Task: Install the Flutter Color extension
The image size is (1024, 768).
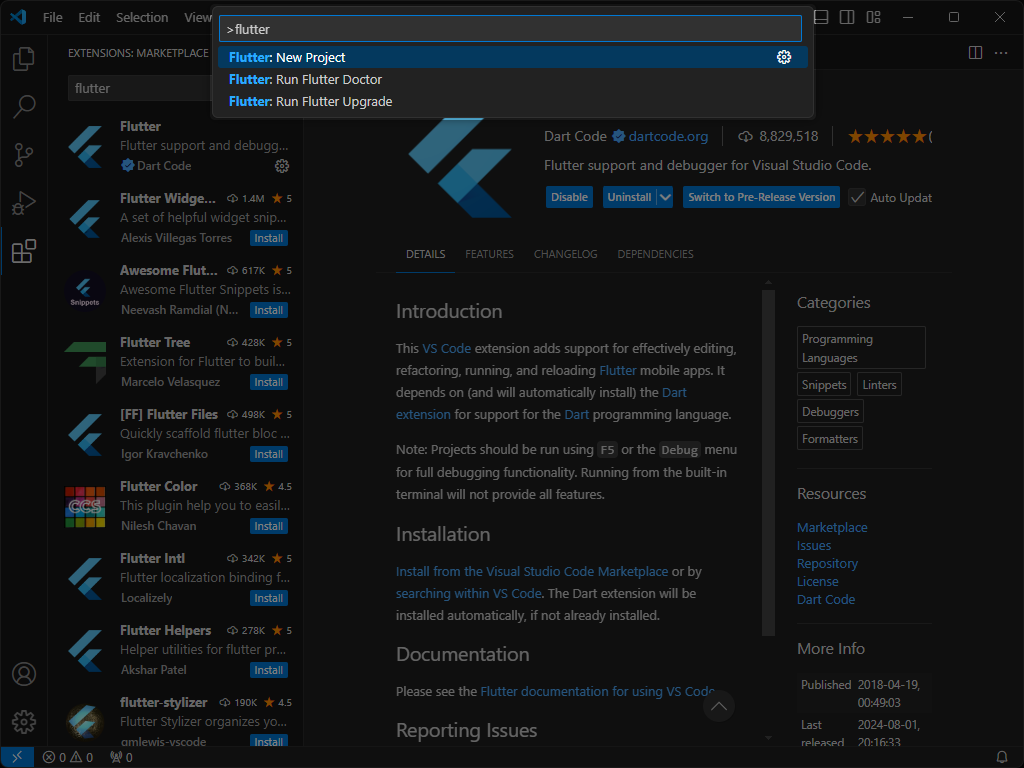Action: point(268,526)
